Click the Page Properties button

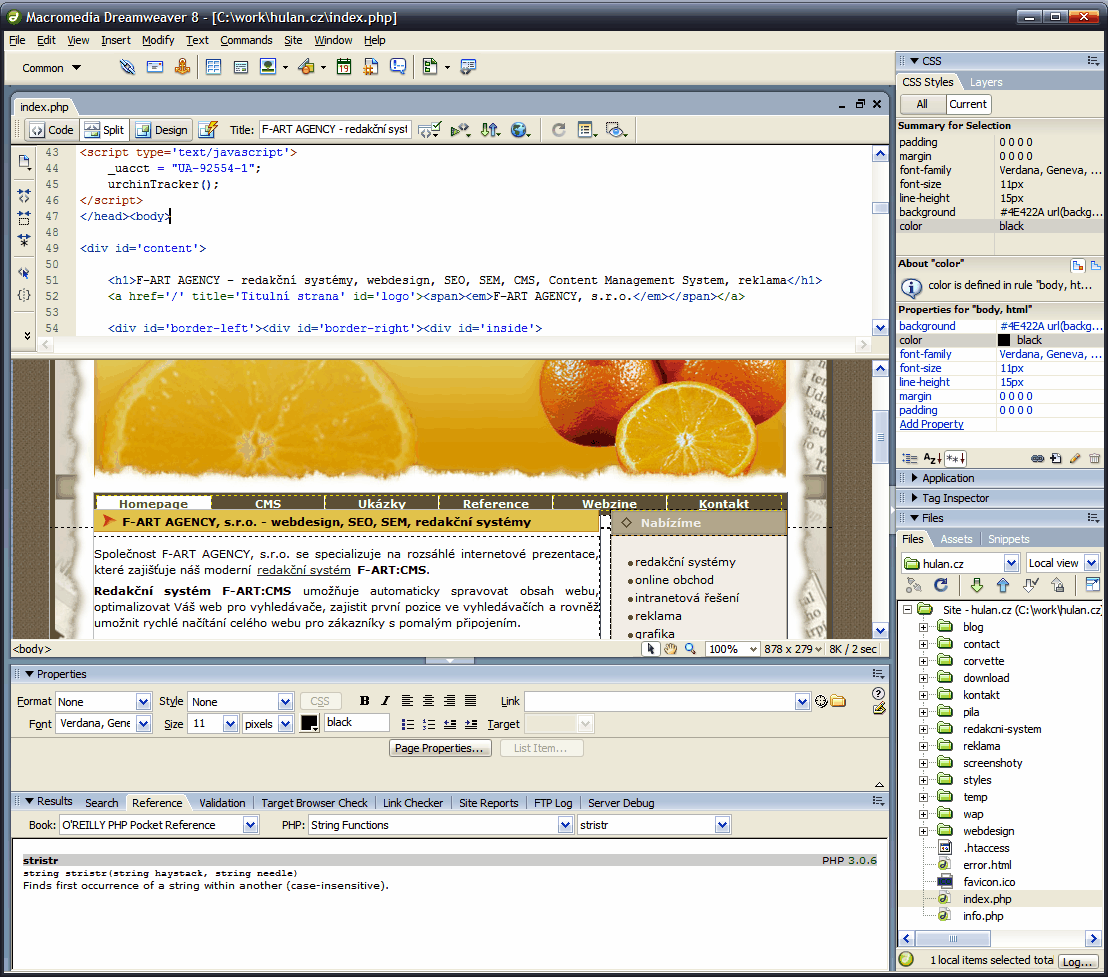click(440, 748)
